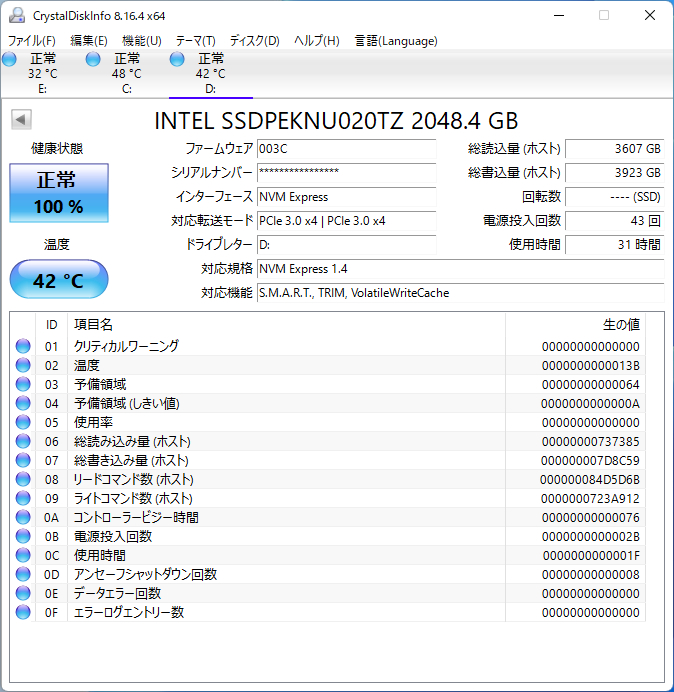This screenshot has height=692, width=674.
Task: Open the 機能(U) menu
Action: [x=141, y=41]
